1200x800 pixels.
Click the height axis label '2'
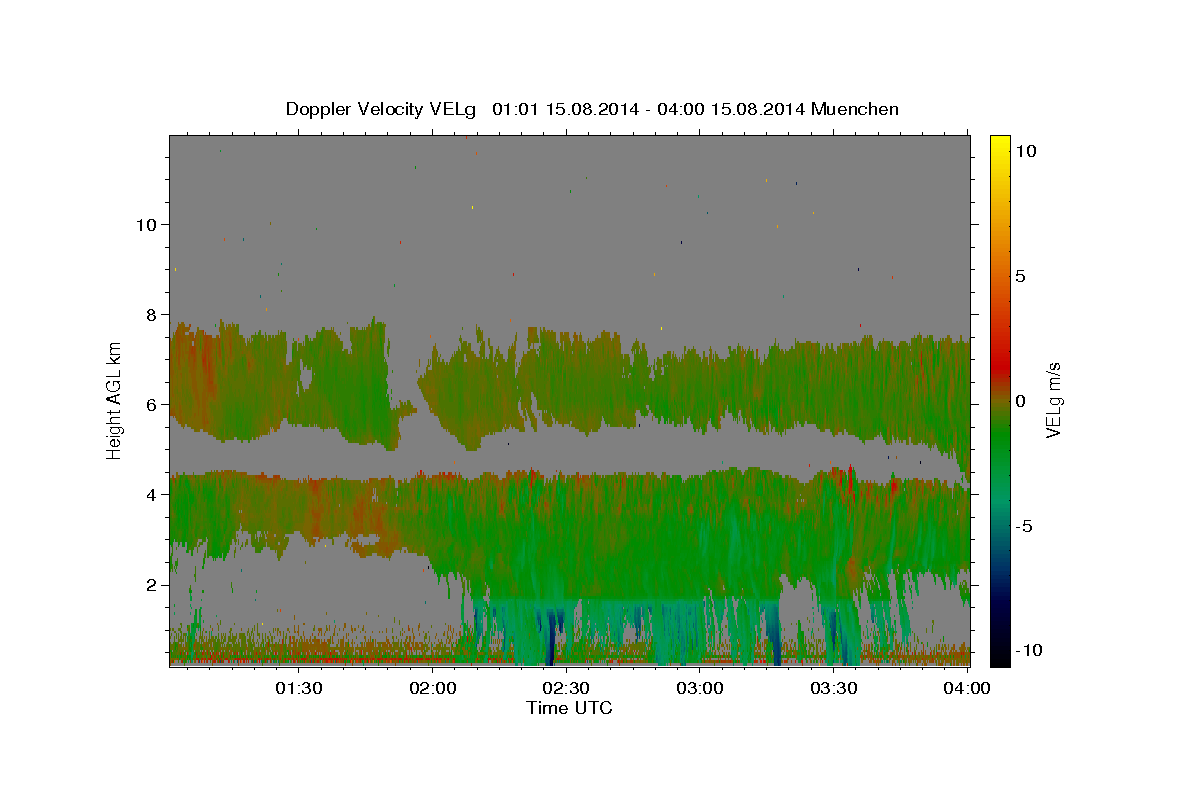point(152,584)
